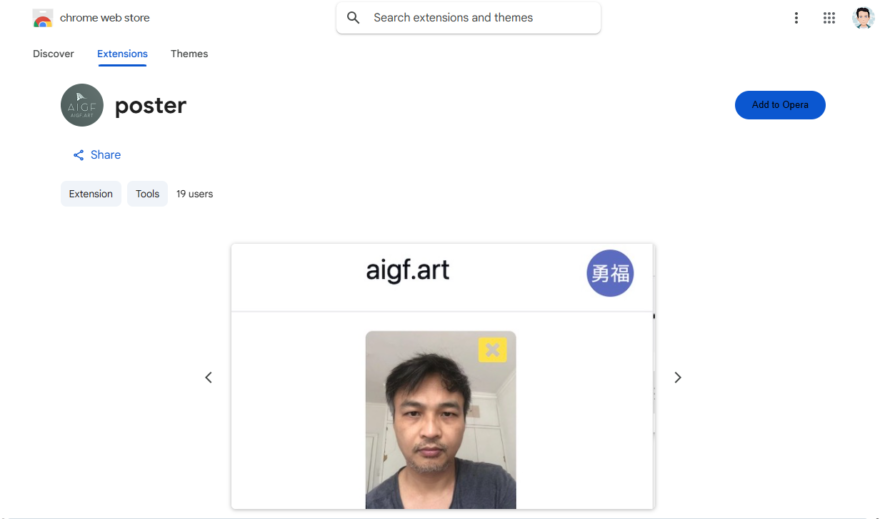Focus the Search extensions and themes field
The image size is (885, 519).
tap(468, 17)
